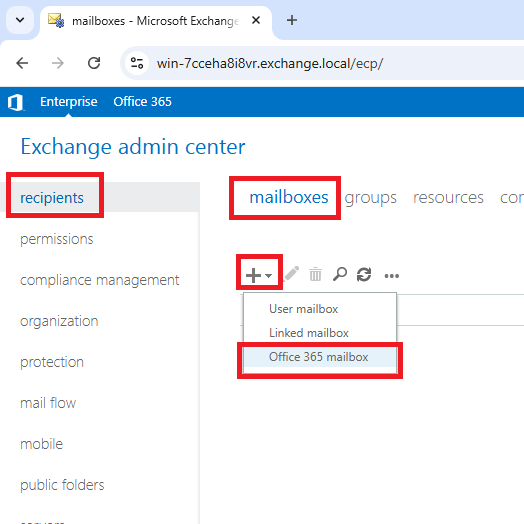Select mail flow in the left navigation
This screenshot has height=524, width=524.
48,403
